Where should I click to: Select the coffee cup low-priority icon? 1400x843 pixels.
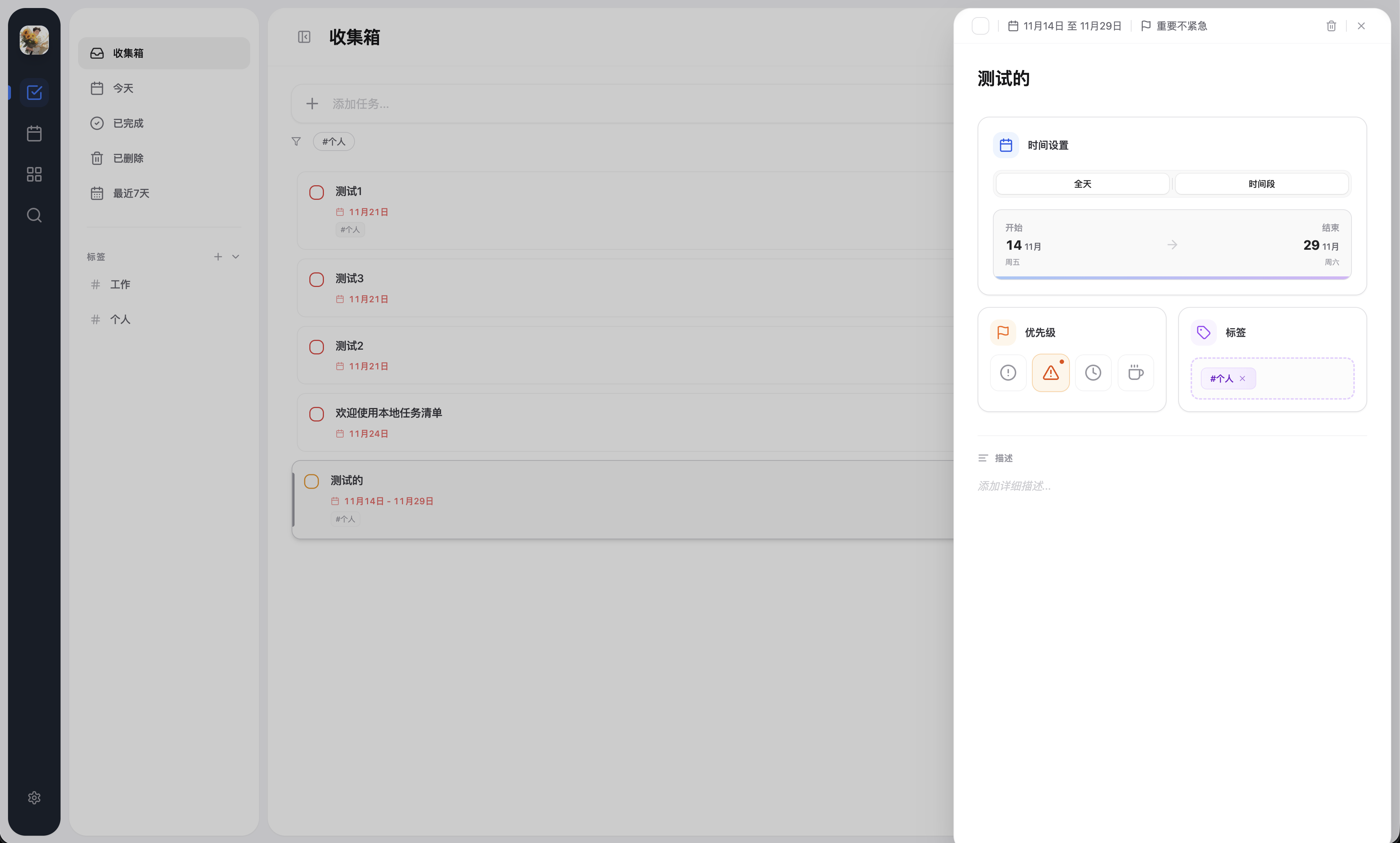coord(1135,373)
